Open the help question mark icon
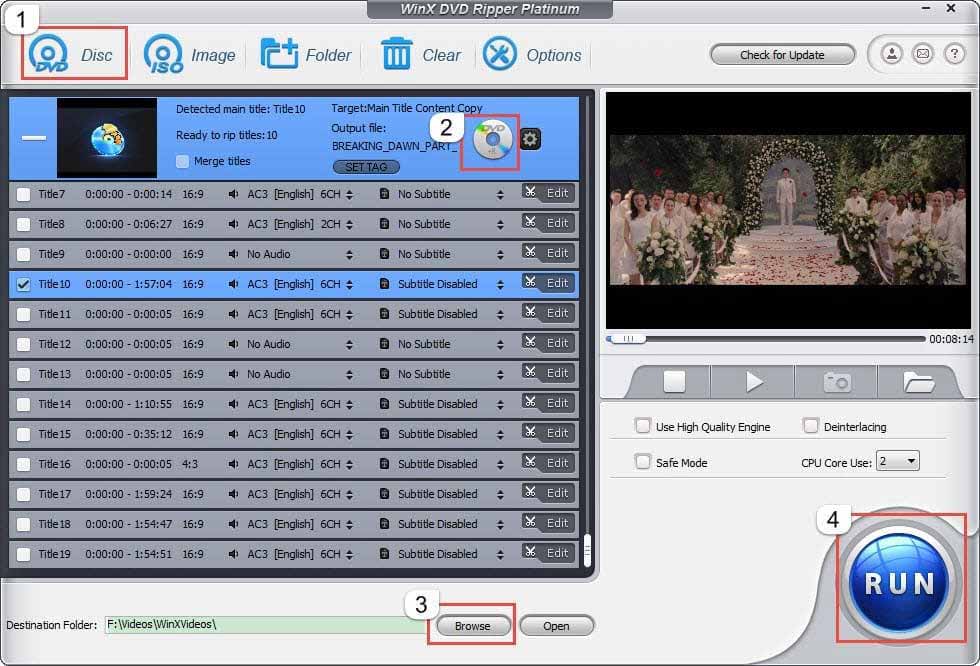This screenshot has height=666, width=980. pos(954,54)
